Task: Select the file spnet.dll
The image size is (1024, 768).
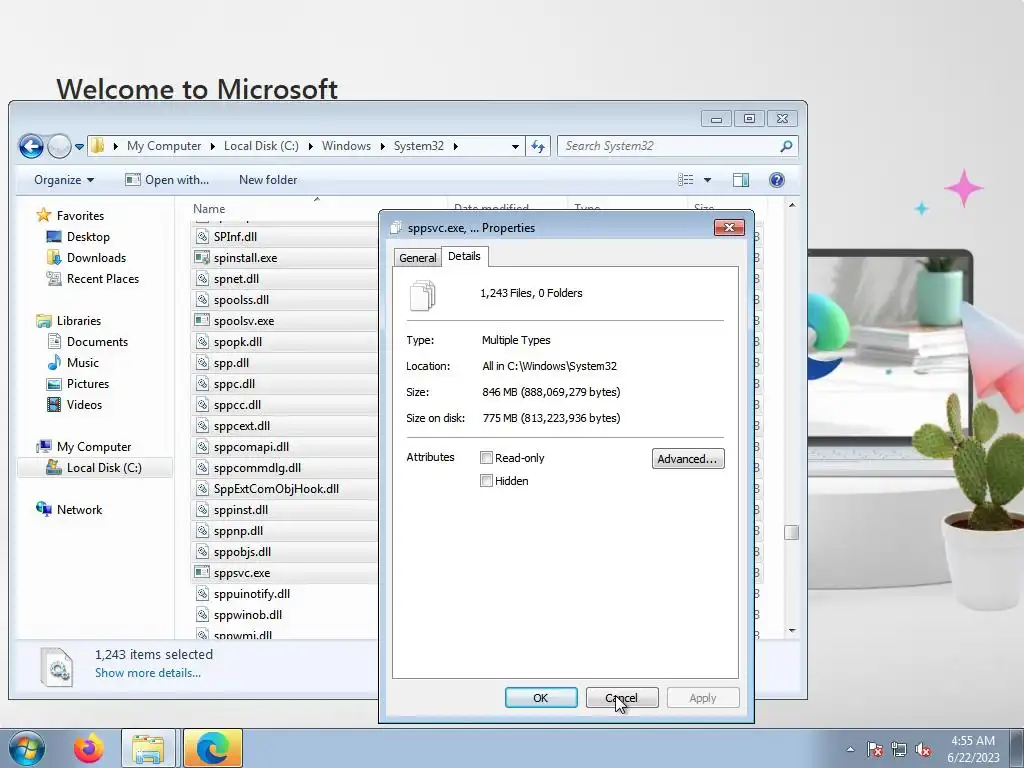Action: click(x=236, y=278)
